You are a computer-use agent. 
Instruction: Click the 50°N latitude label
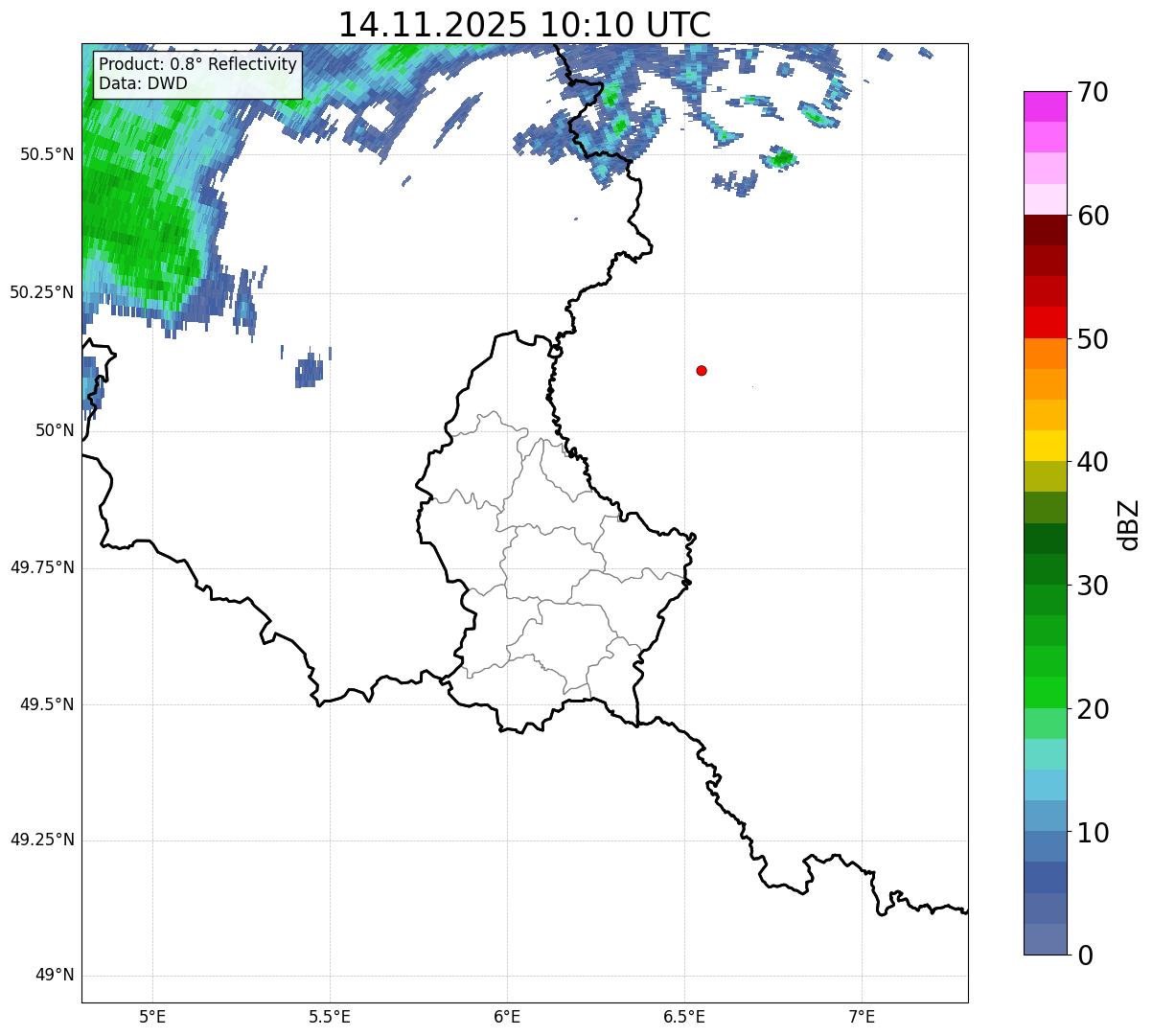[55, 430]
